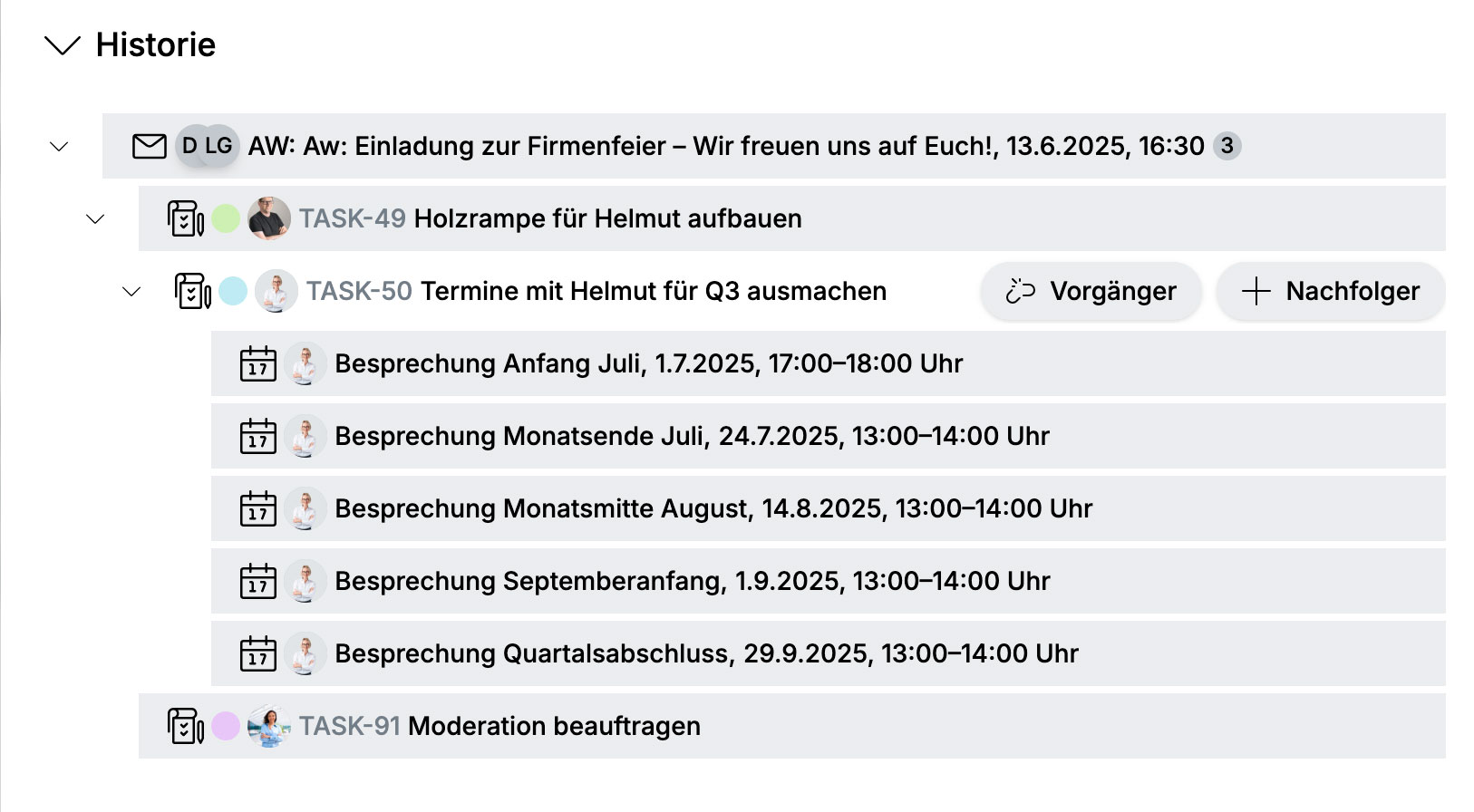
Task: Add a Nachfolger to TASK-50
Action: coord(1330,291)
